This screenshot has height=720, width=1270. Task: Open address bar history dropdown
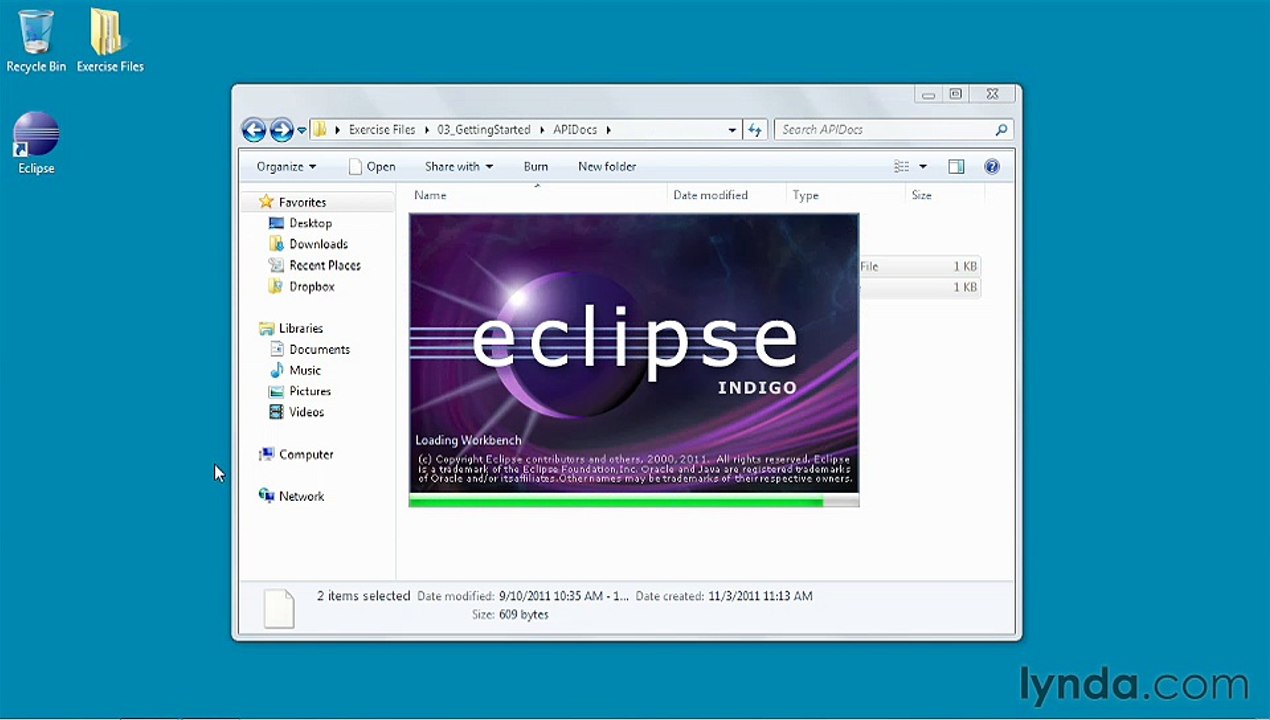[x=732, y=130]
